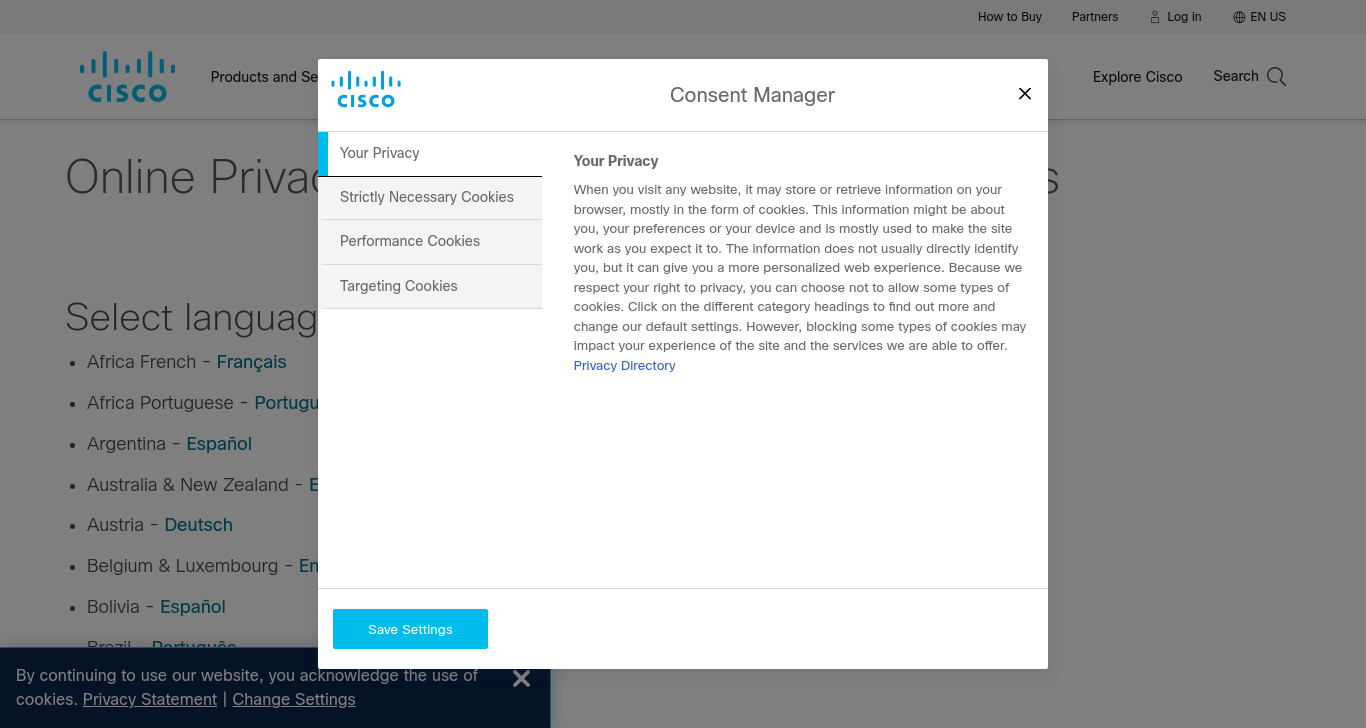Click the Save Settings button
This screenshot has width=1366, height=728.
click(410, 629)
